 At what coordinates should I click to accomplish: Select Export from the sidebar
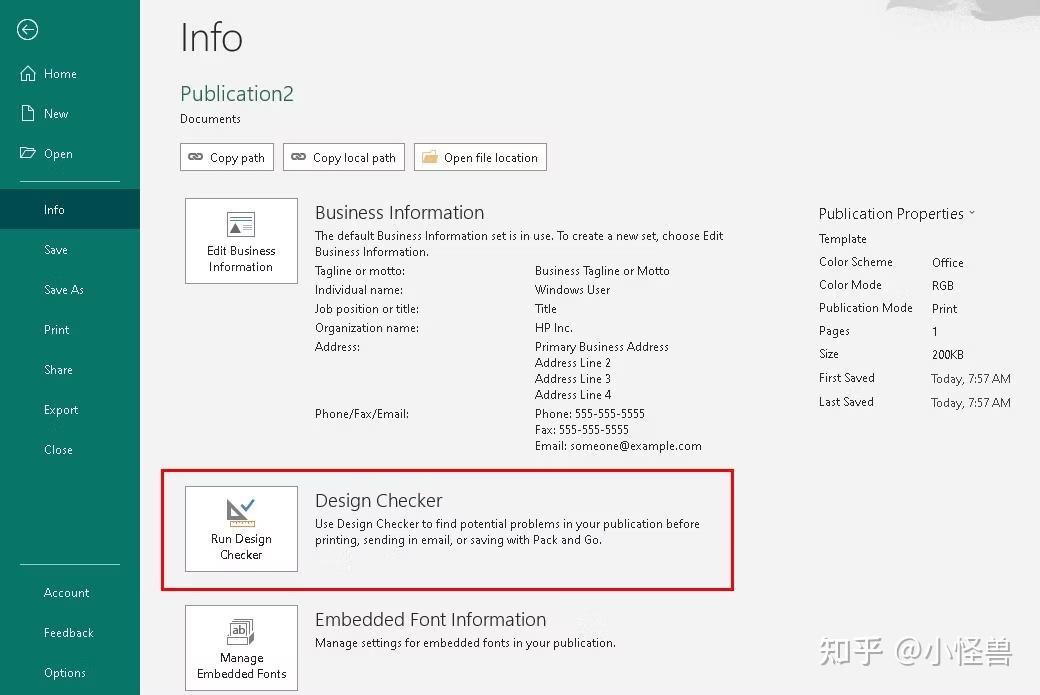pos(60,409)
